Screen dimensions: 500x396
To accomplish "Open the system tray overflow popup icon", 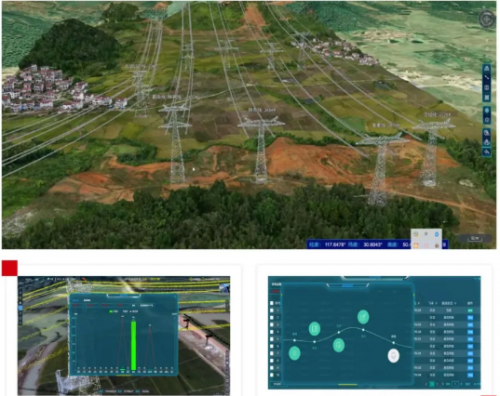I will (x=426, y=239).
